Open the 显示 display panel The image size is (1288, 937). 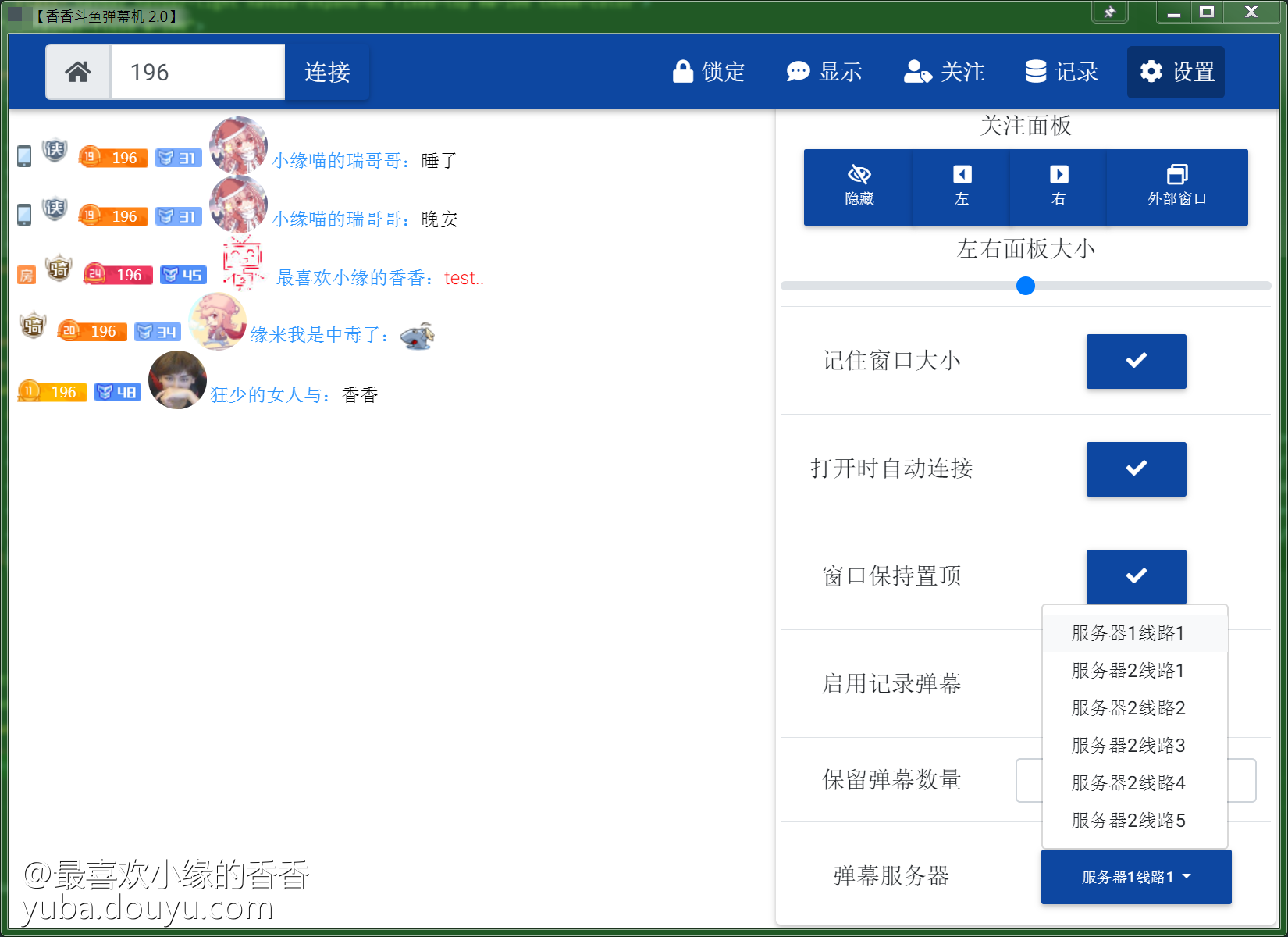click(x=824, y=73)
